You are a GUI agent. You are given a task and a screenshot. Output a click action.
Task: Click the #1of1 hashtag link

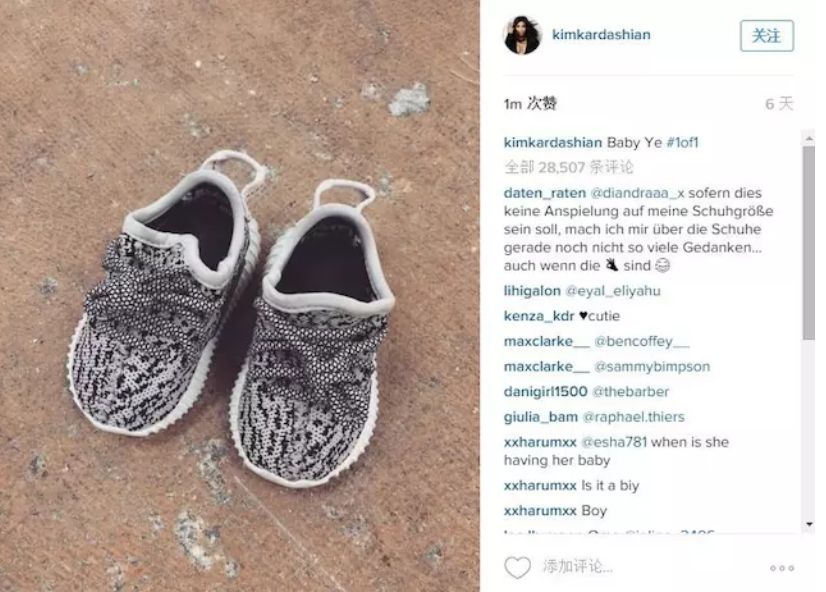(x=682, y=142)
